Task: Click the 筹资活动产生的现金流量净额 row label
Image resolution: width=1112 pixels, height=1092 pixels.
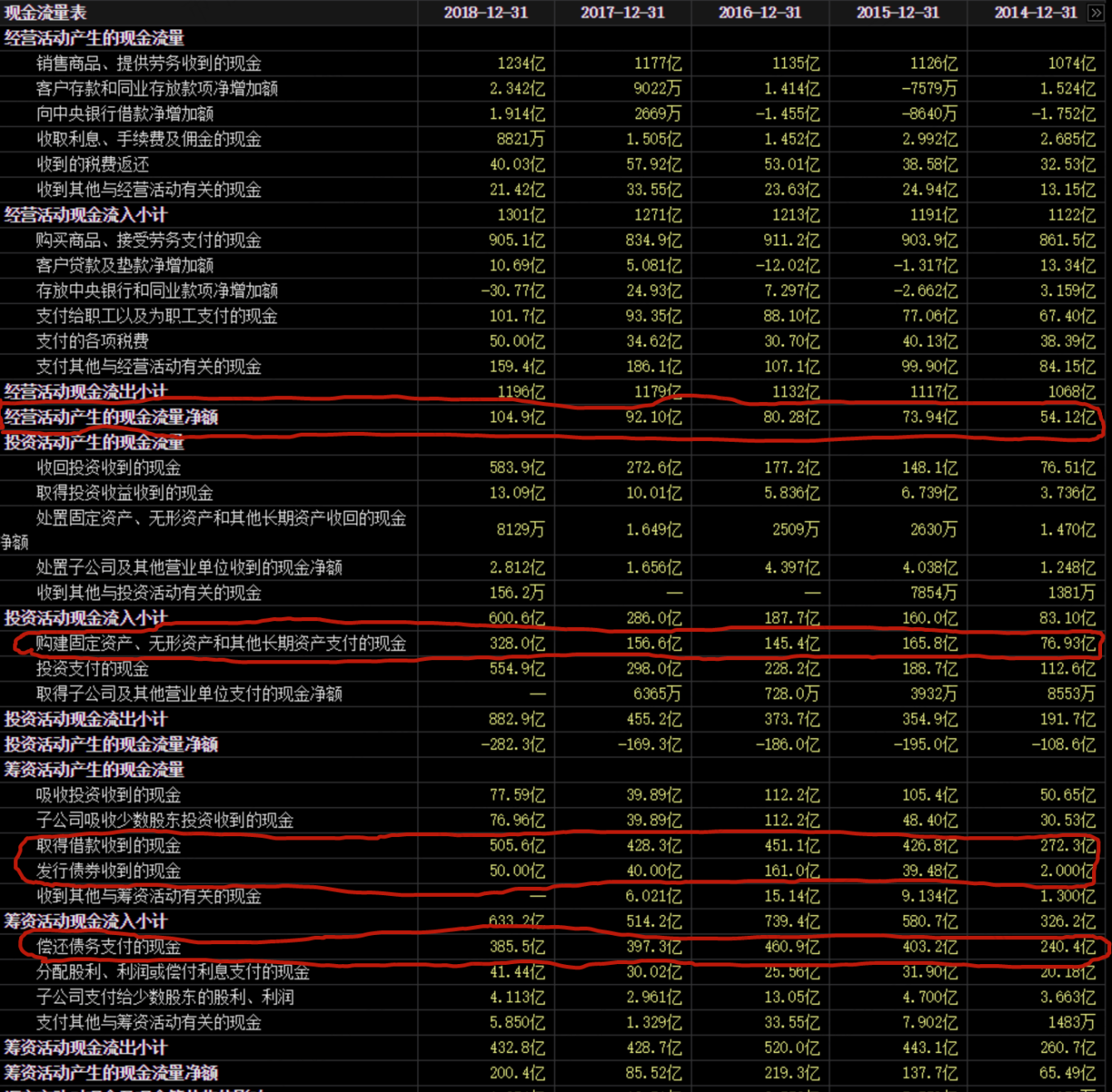Action: 111,1073
